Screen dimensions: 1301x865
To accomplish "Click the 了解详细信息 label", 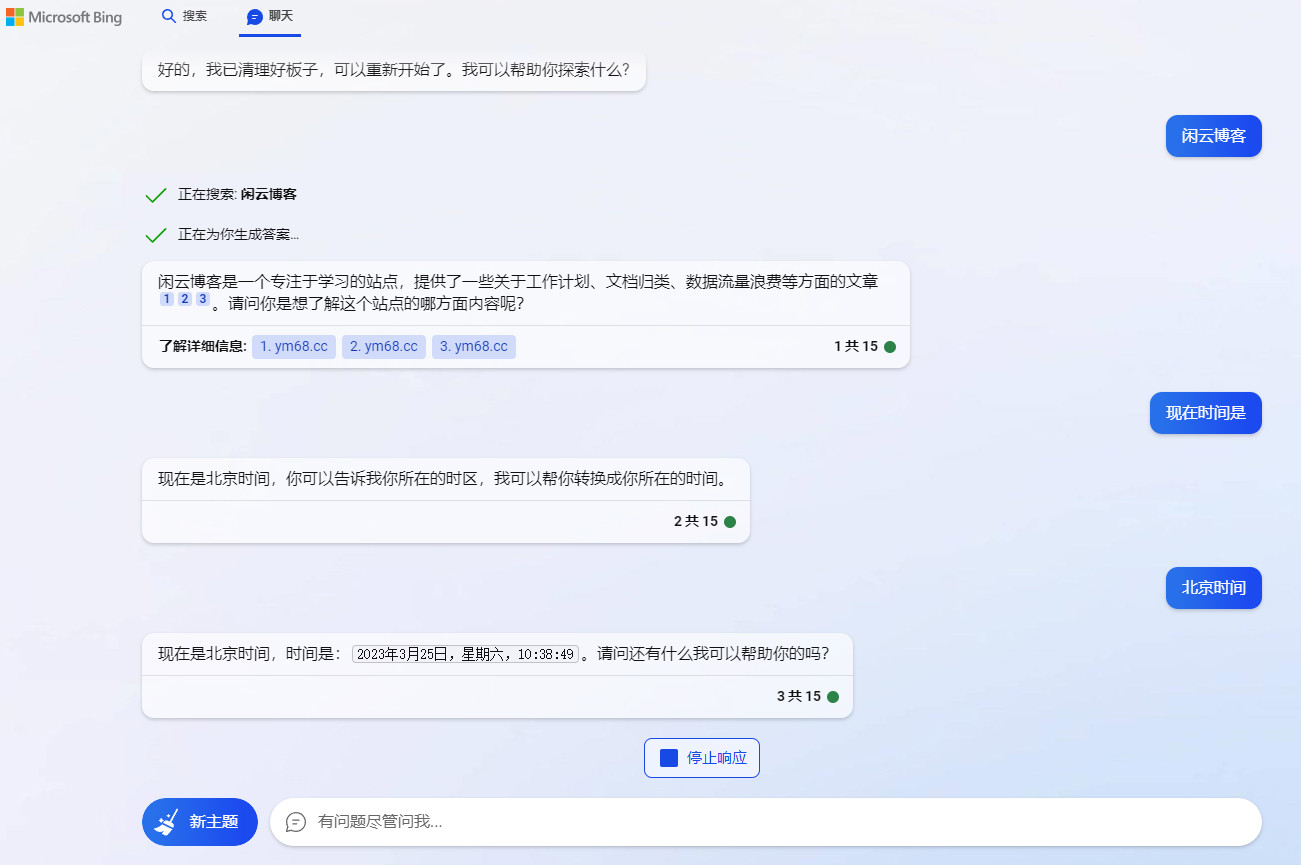I will (202, 347).
